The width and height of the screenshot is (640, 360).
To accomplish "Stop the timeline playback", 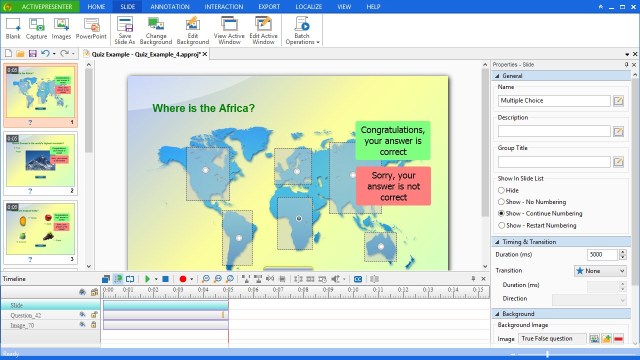I will click(165, 279).
